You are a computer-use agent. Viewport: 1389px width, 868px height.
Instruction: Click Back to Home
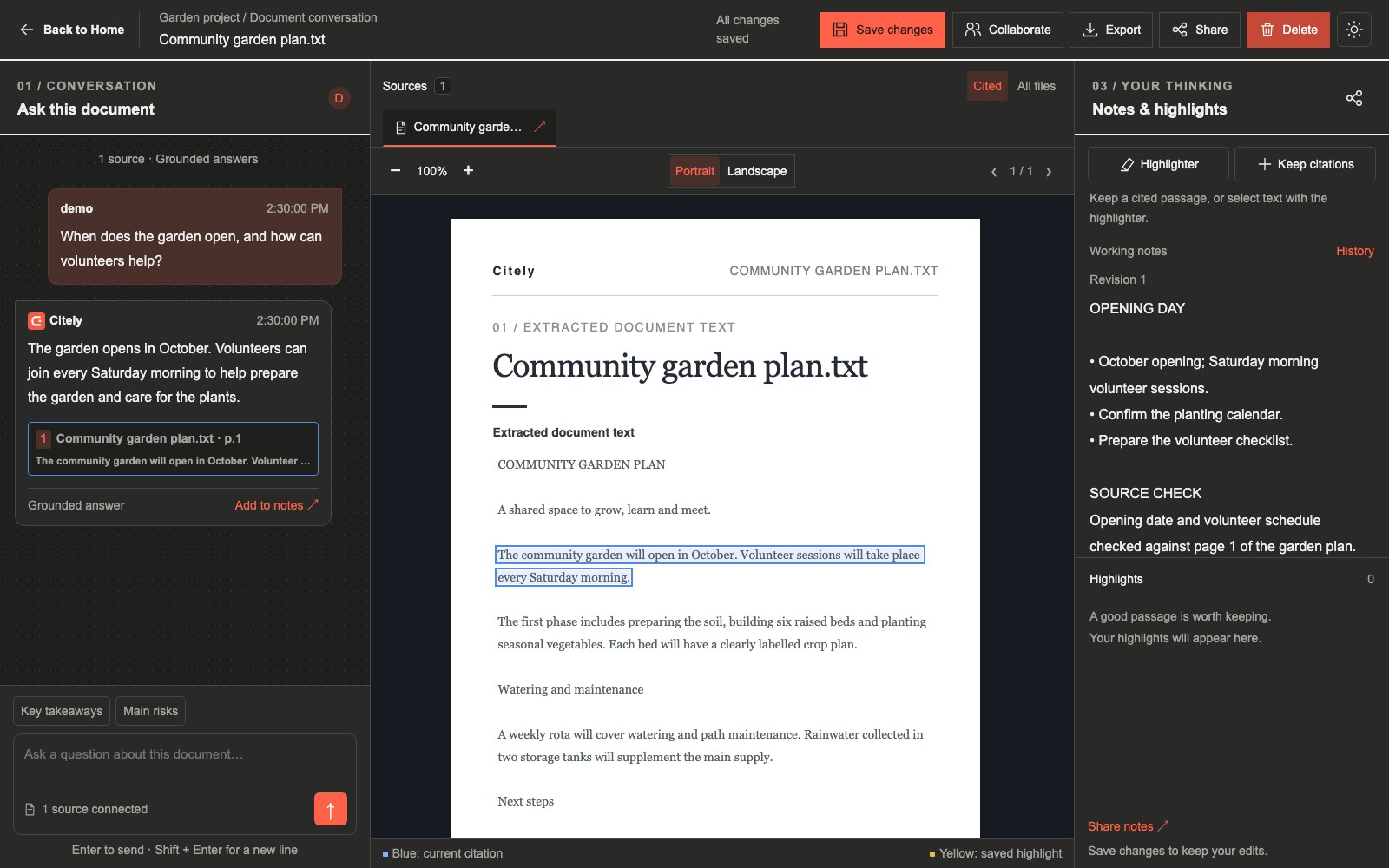pyautogui.click(x=73, y=30)
